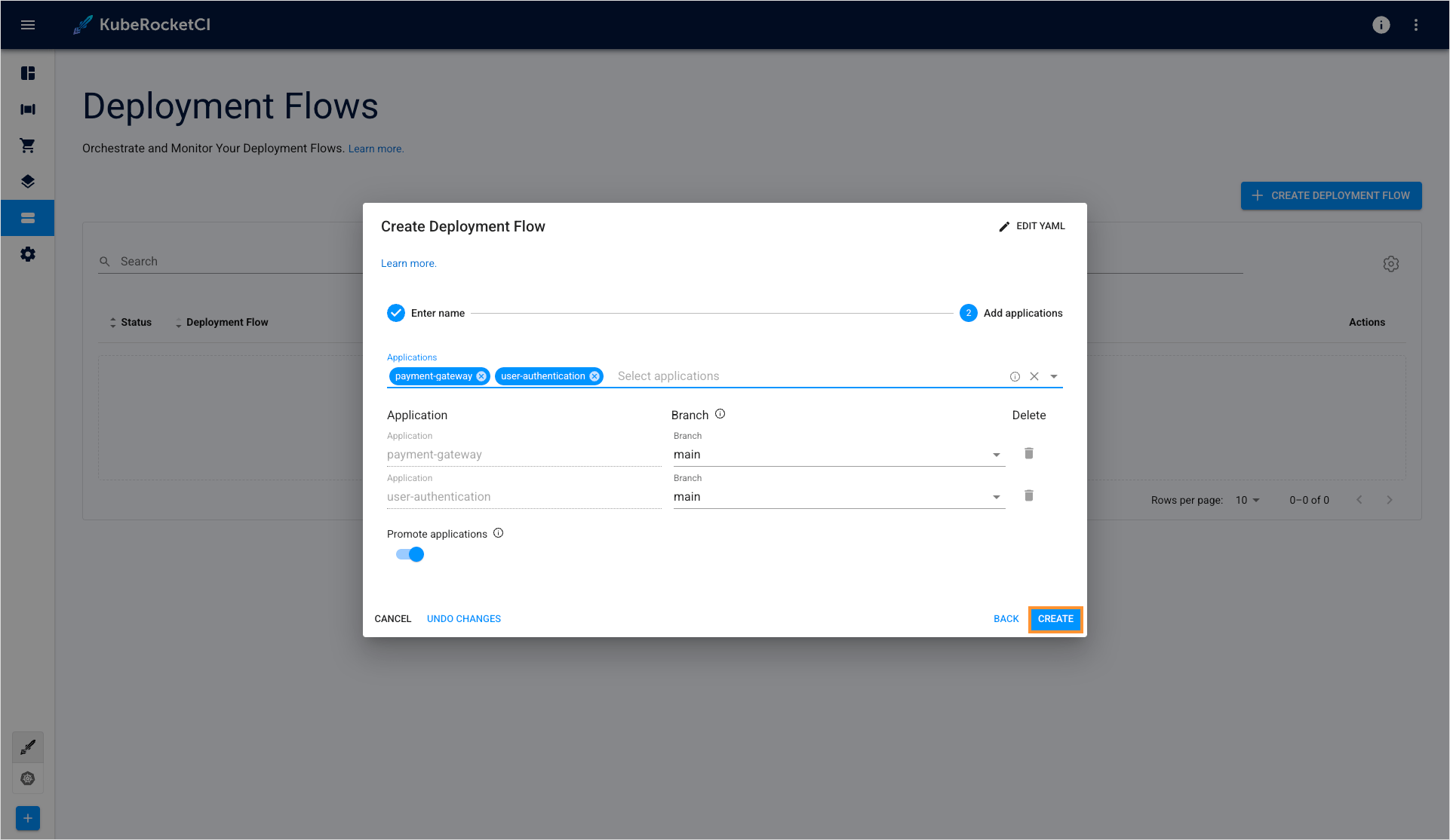Open the Marketplace shopping cart icon
This screenshot has height=840, width=1450.
coord(28,145)
